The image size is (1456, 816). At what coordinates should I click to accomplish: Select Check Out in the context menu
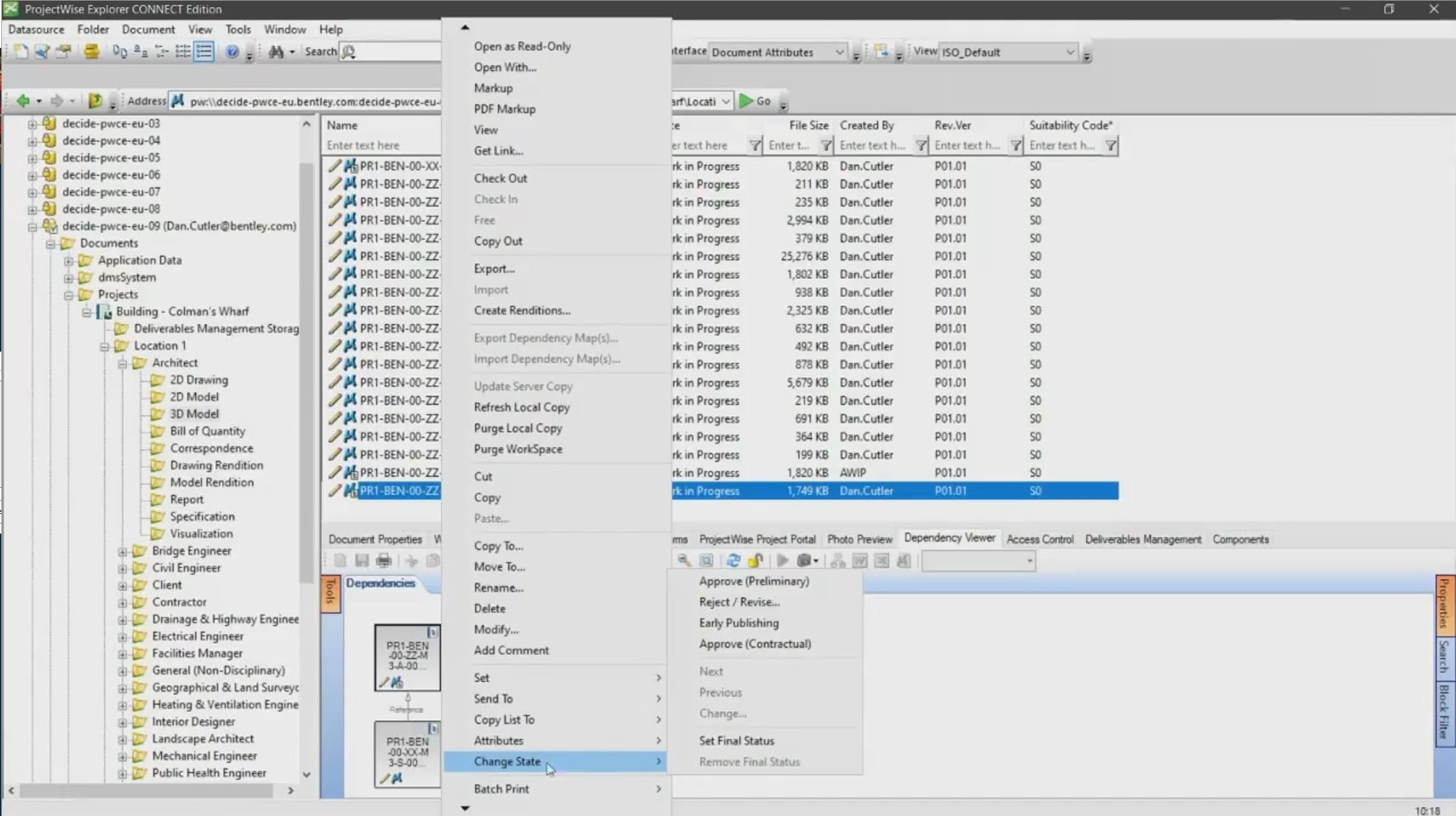click(500, 178)
